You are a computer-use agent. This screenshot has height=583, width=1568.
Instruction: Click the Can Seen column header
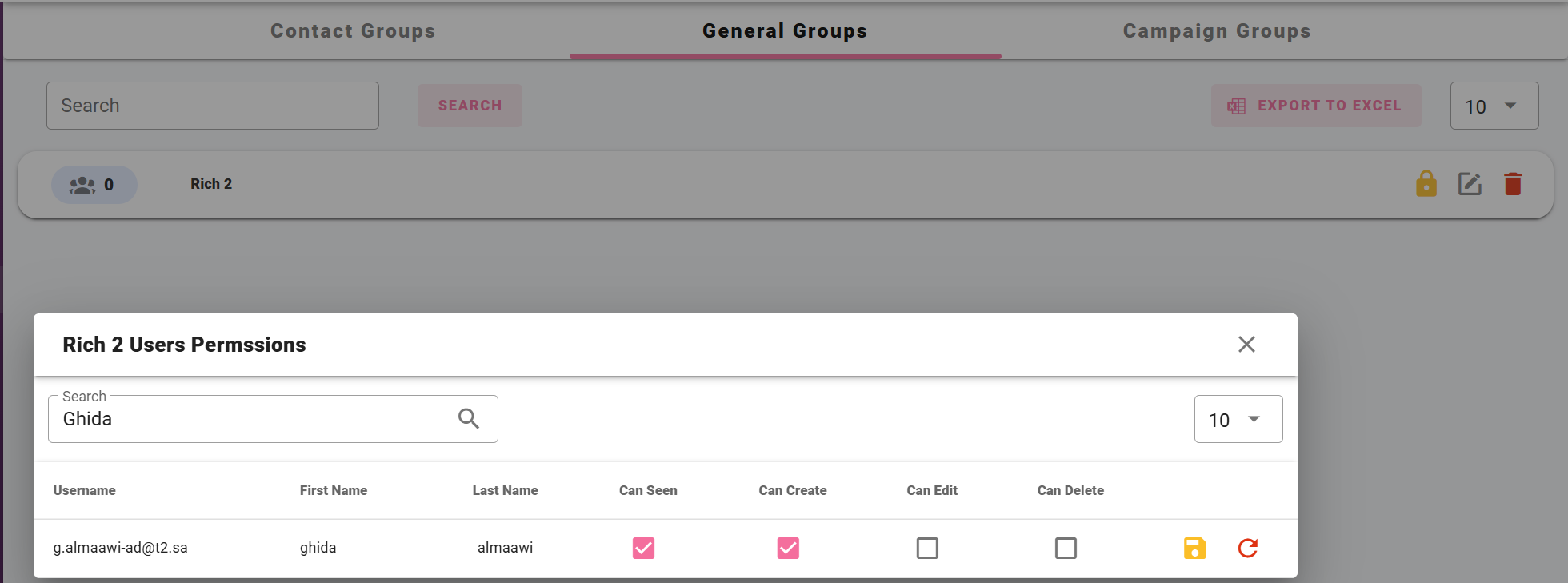tap(648, 490)
